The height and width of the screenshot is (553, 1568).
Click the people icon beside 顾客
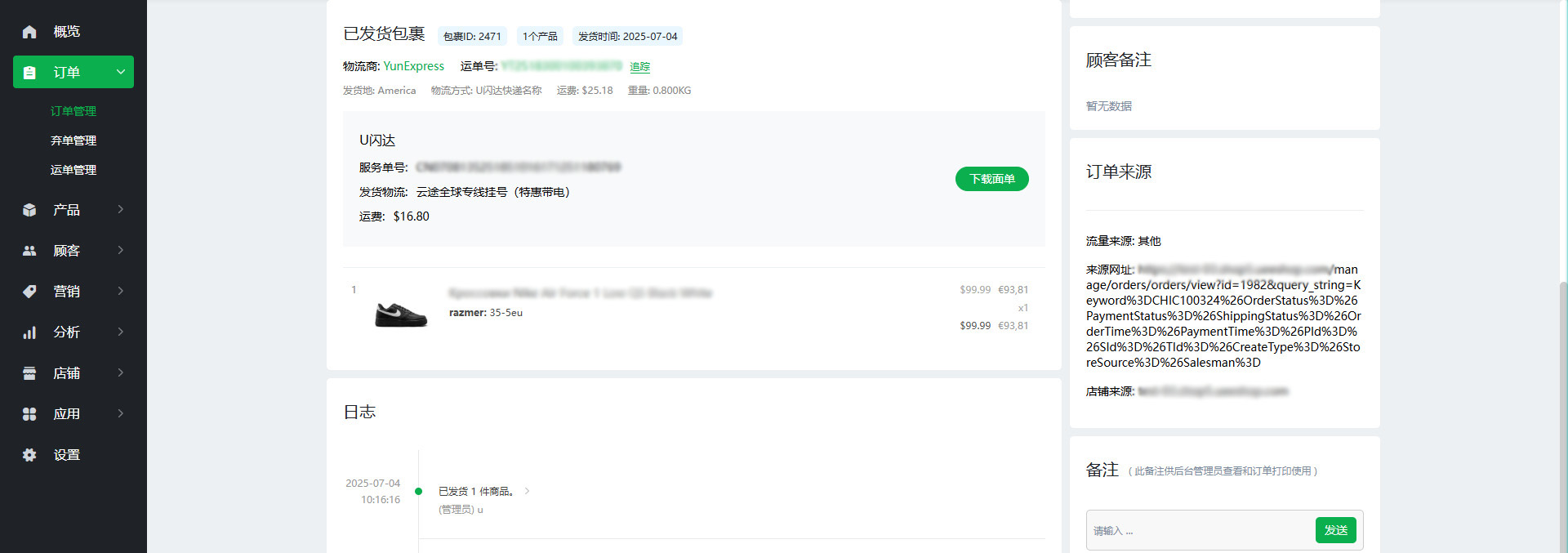coord(29,251)
